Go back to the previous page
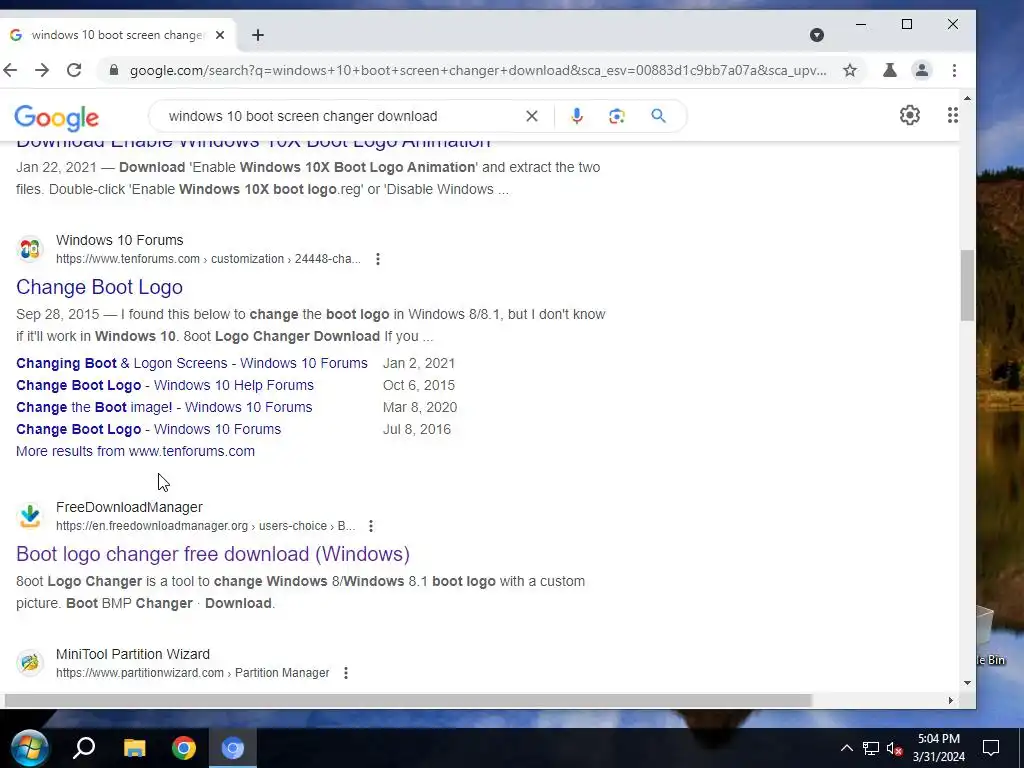 pyautogui.click(x=10, y=70)
